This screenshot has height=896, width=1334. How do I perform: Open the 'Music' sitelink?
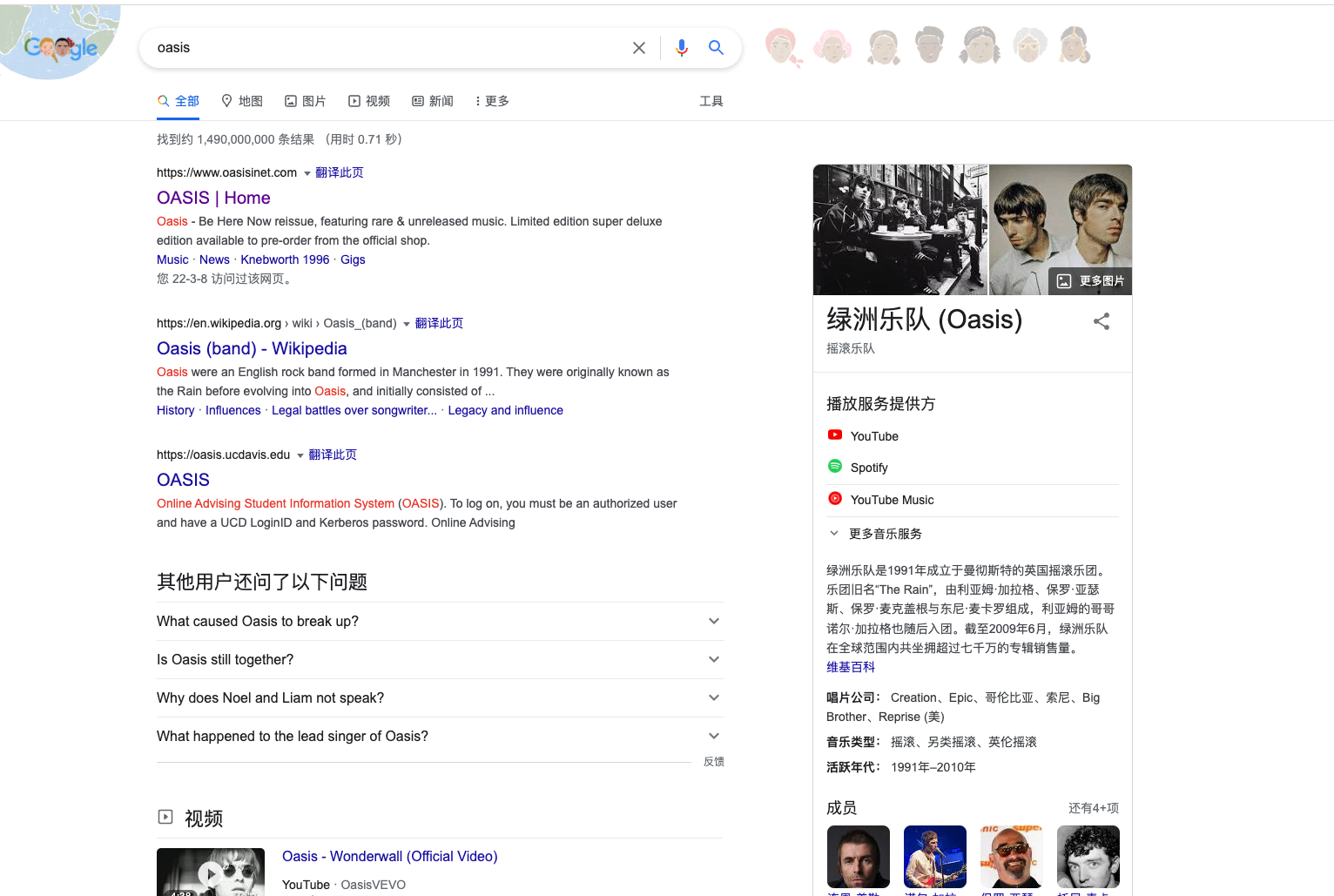[x=172, y=259]
